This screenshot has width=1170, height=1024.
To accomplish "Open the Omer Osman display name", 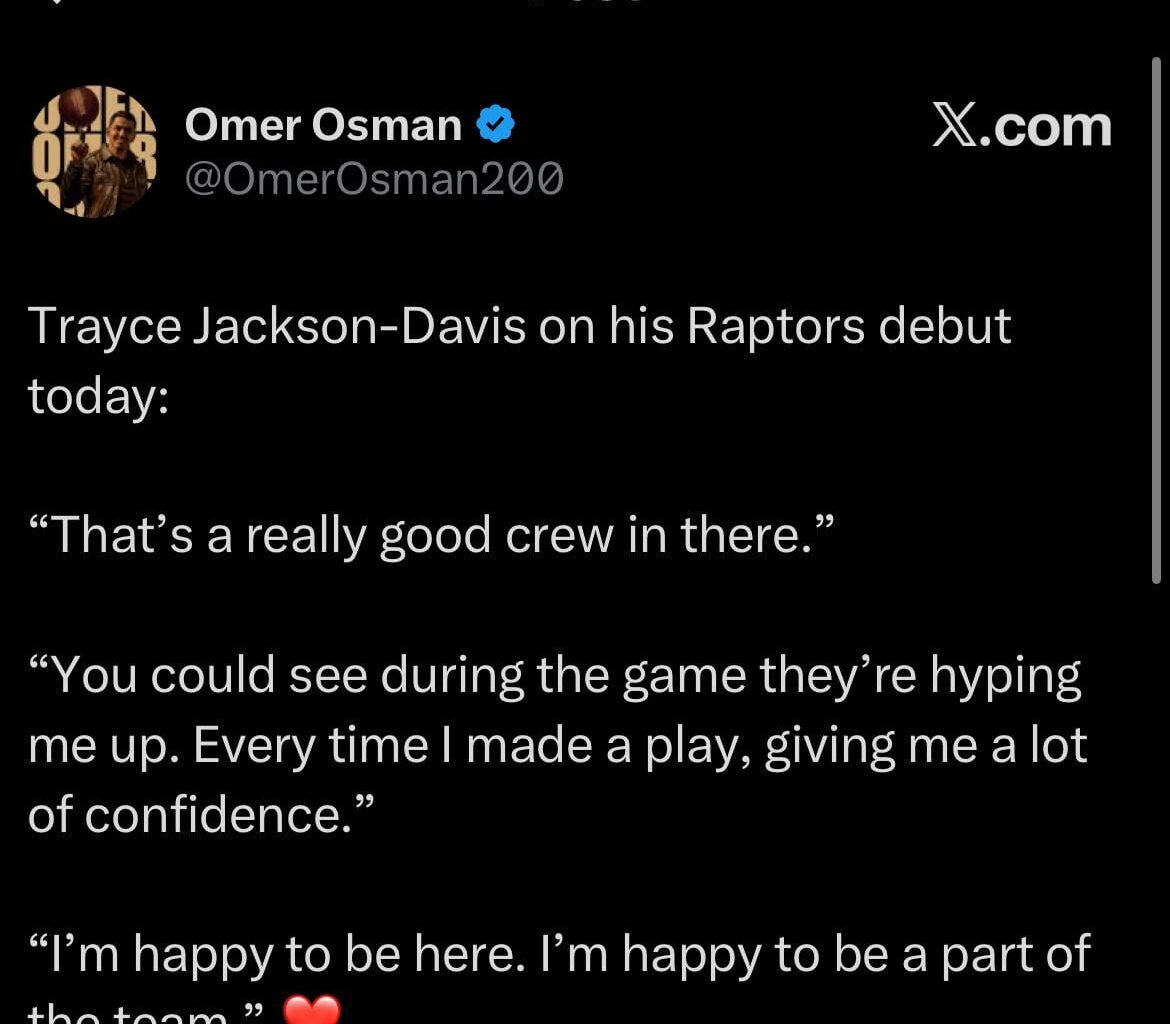I will pyautogui.click(x=323, y=126).
